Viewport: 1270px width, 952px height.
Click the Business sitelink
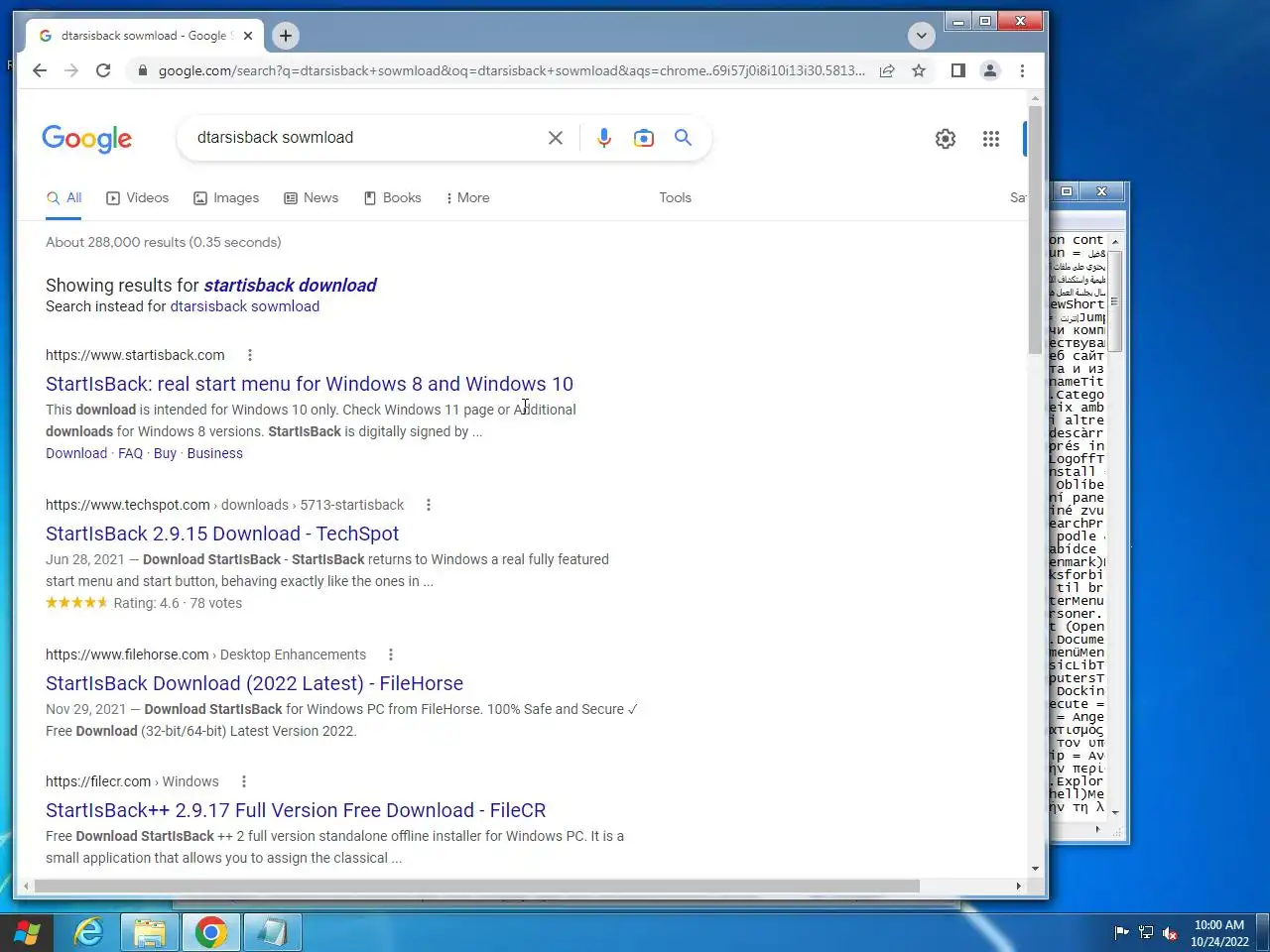click(215, 453)
